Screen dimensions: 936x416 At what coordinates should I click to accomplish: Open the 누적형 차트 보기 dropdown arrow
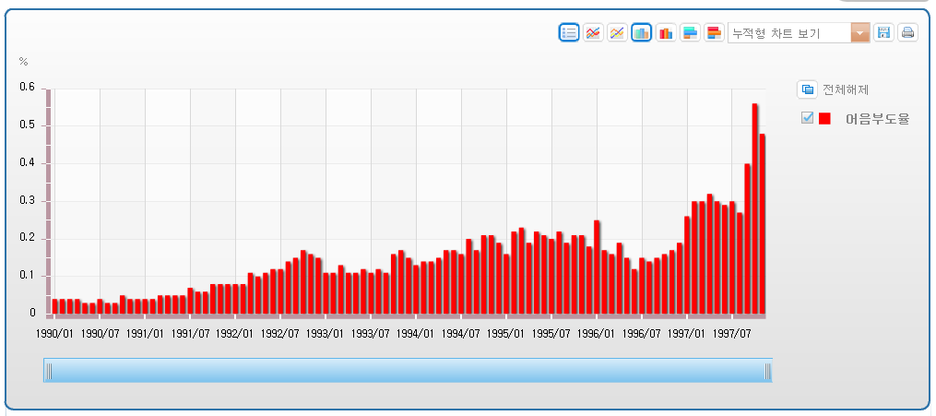[860, 33]
